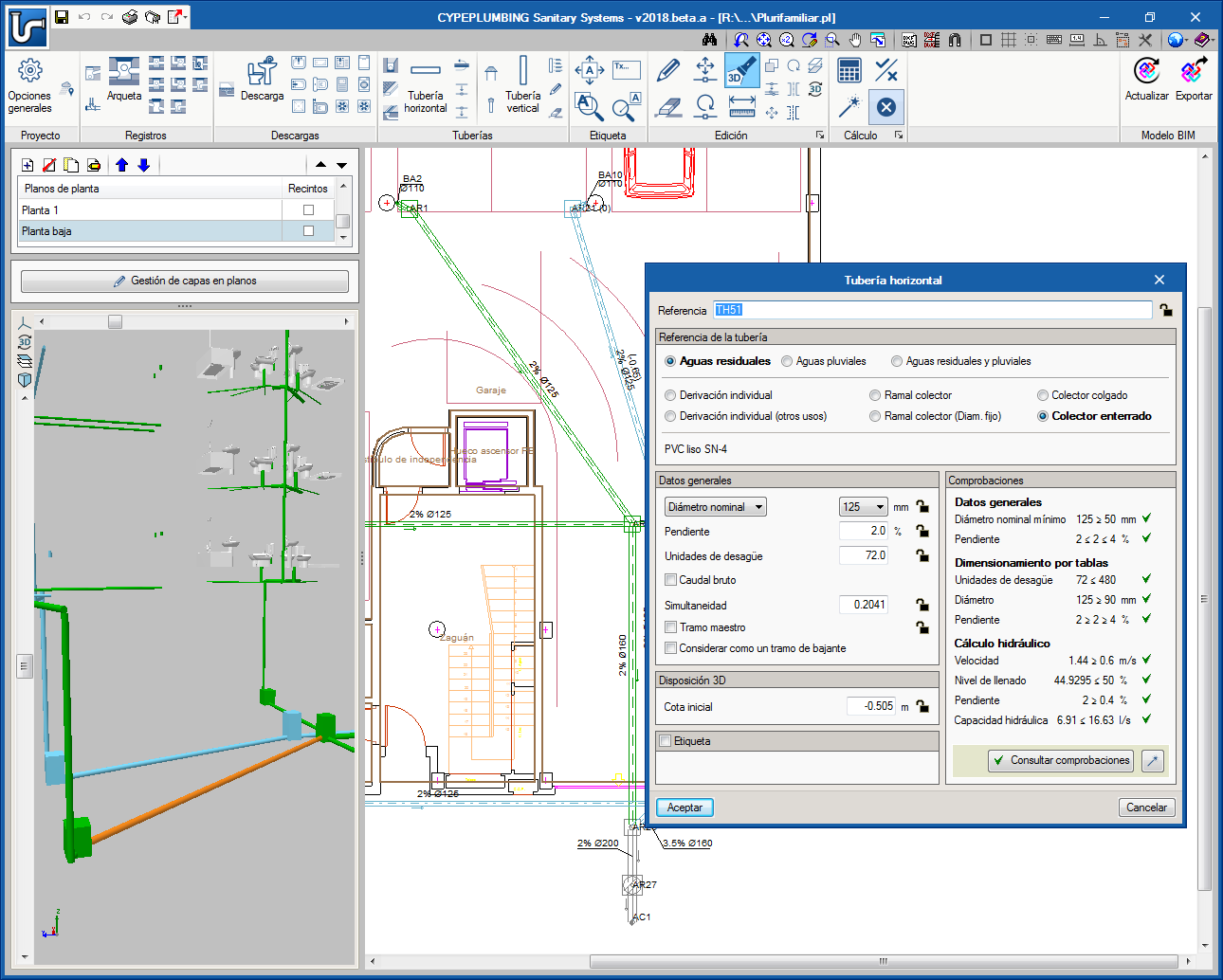Select Aguas residuales y pluviales option
The height and width of the screenshot is (980, 1223).
tap(897, 361)
